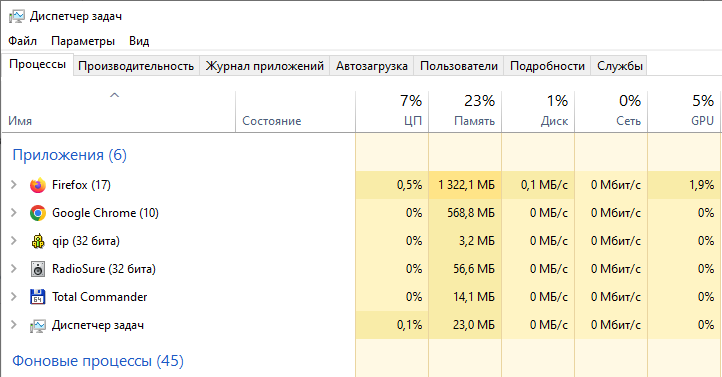Sort processes by ЦП column header
This screenshot has height=377, width=722.
(x=392, y=111)
